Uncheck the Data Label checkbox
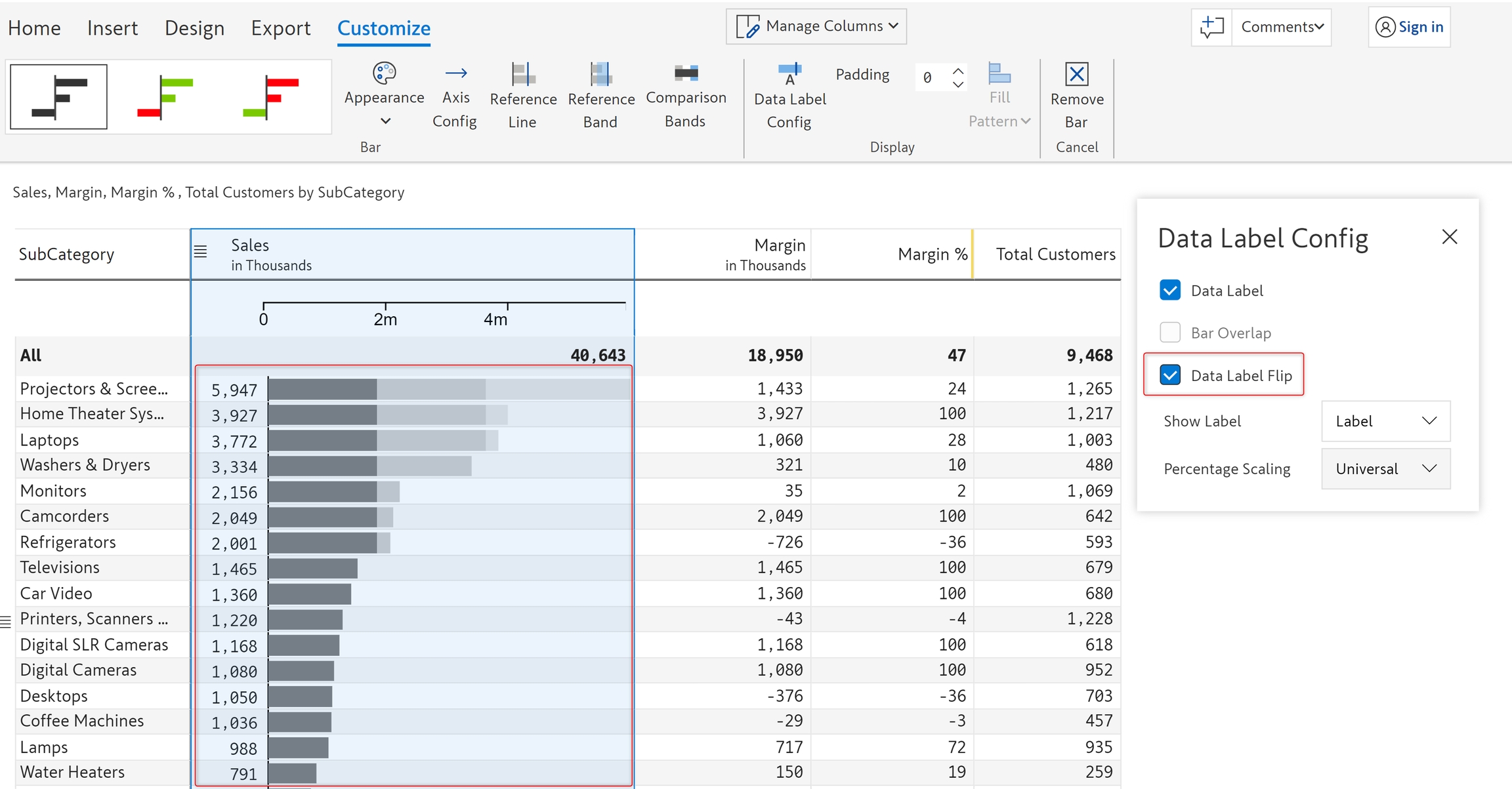Screen dimensions: 1512x789 tap(1170, 290)
